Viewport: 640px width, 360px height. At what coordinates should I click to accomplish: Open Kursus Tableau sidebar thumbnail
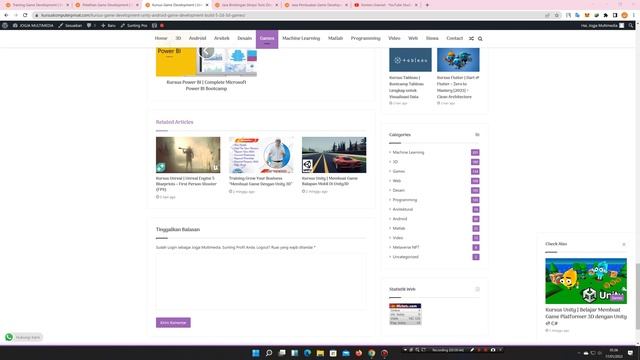(x=410, y=60)
